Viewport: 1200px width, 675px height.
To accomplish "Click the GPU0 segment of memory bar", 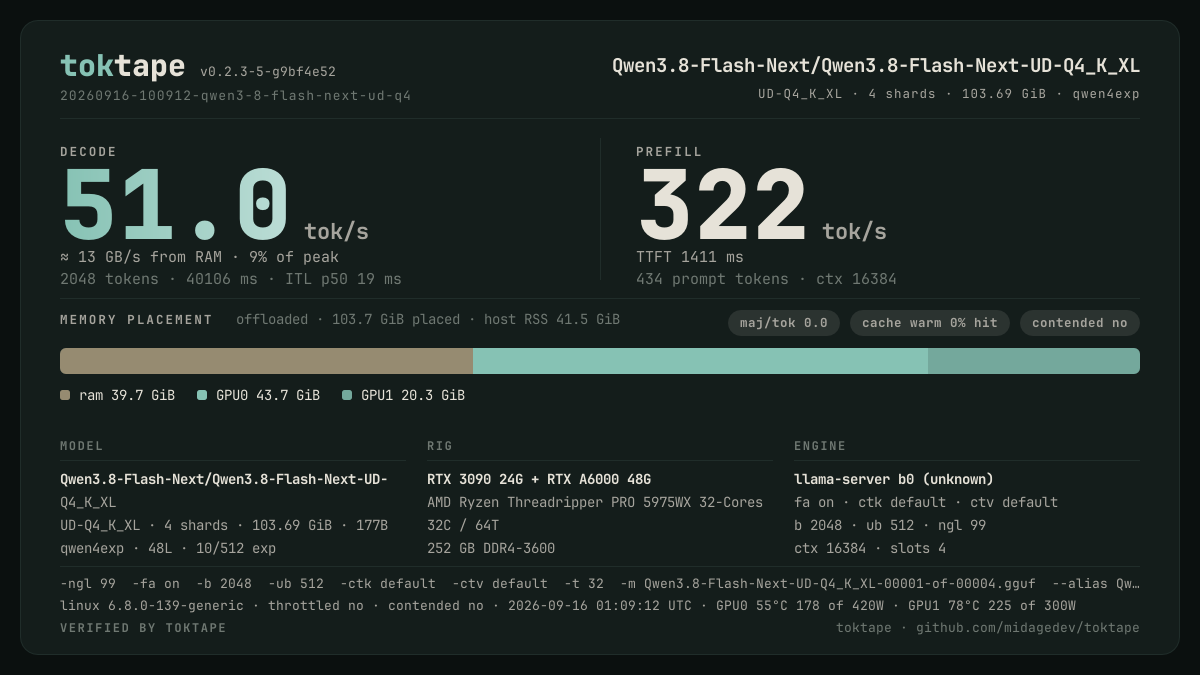I will tap(700, 361).
